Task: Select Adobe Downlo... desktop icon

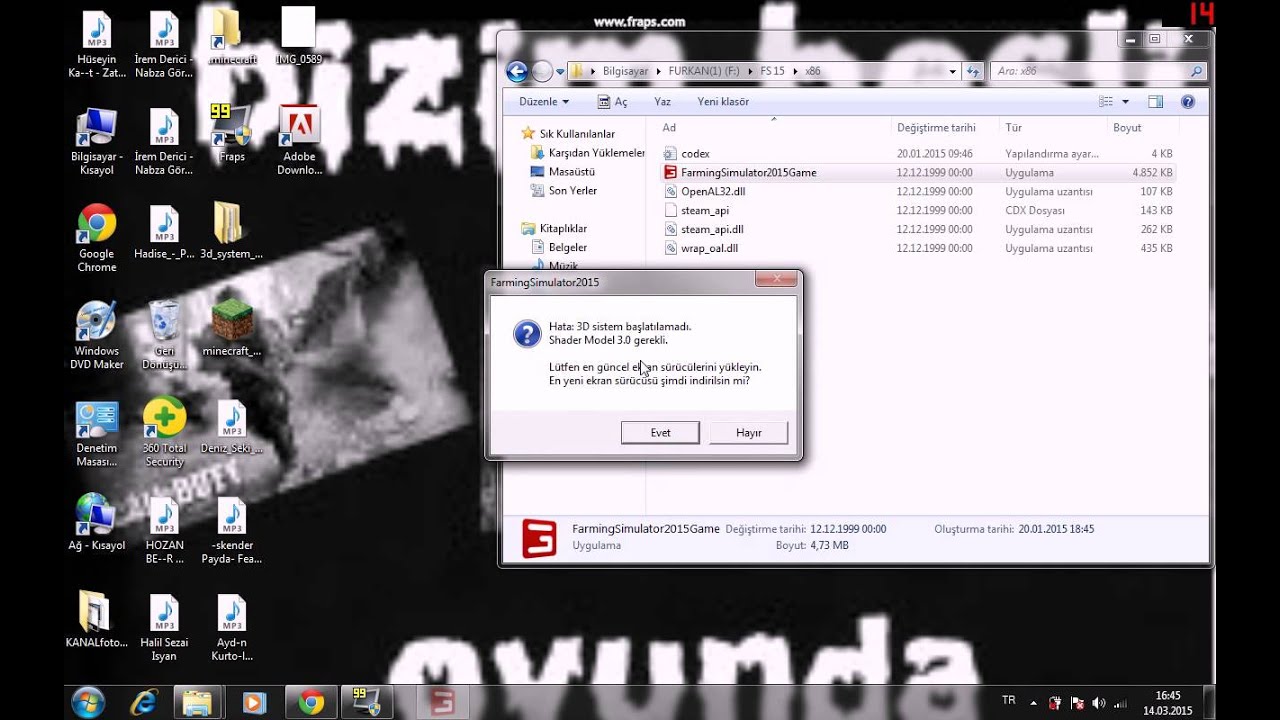Action: (299, 140)
